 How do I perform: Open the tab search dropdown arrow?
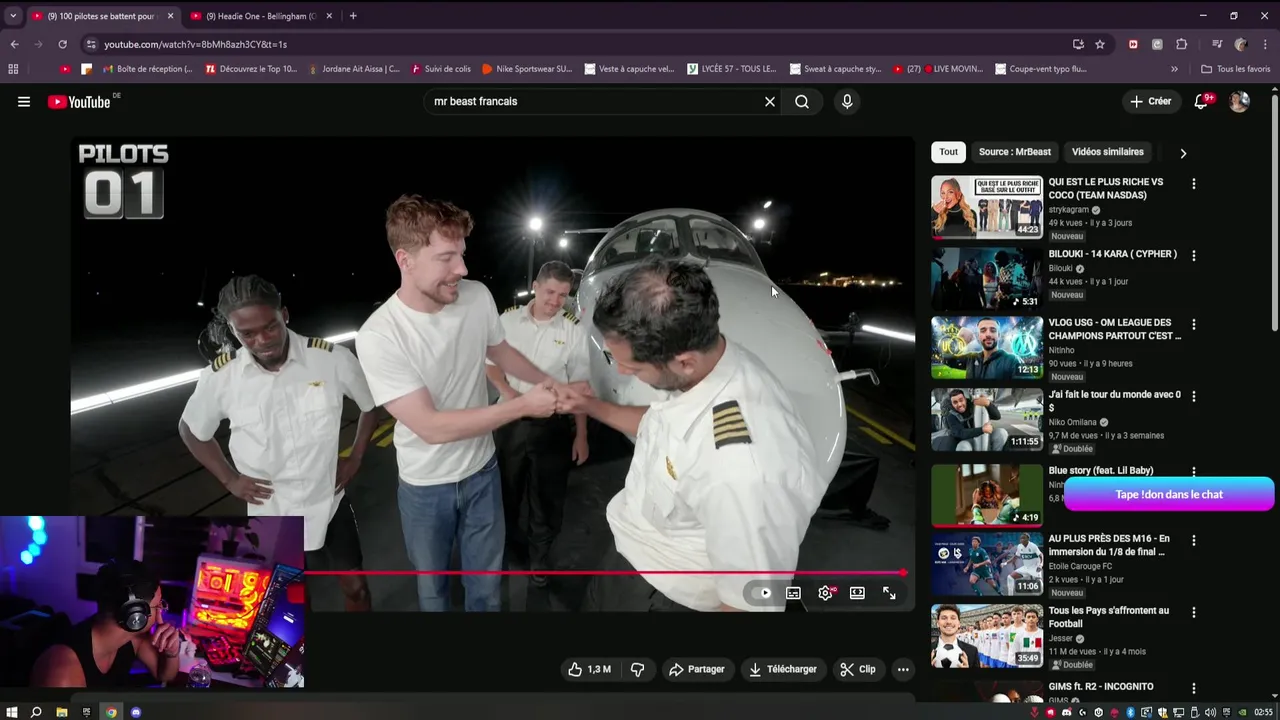click(13, 16)
